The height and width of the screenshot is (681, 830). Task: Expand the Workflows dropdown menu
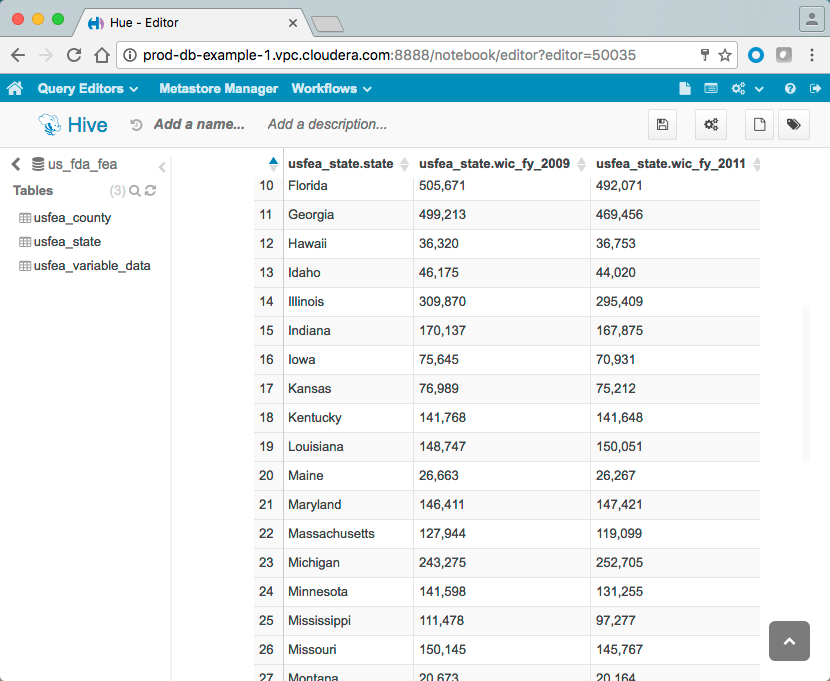331,89
